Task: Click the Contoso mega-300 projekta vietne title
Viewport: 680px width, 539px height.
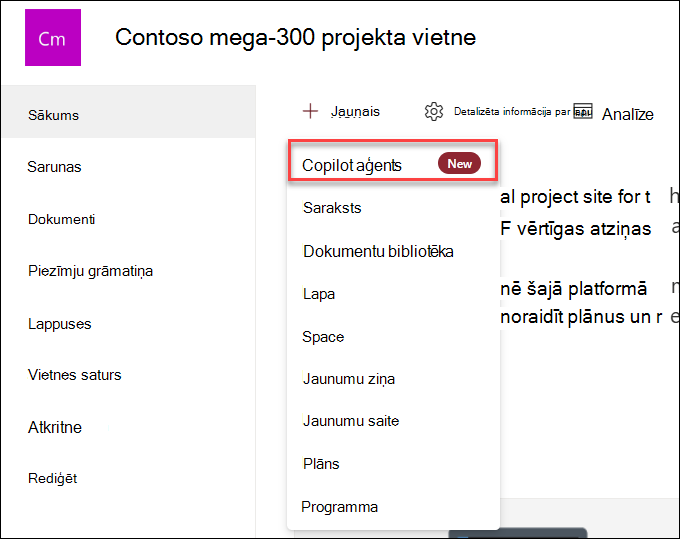Action: tap(295, 37)
